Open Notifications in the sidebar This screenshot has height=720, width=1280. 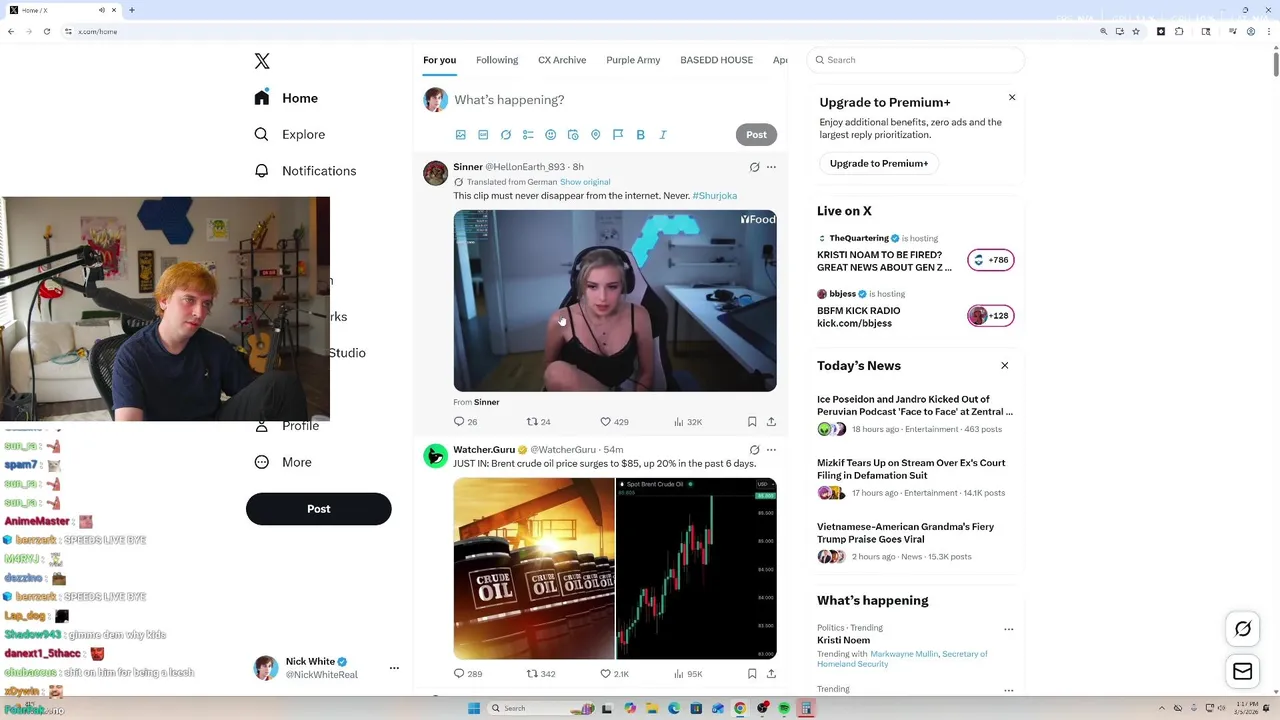tap(305, 171)
